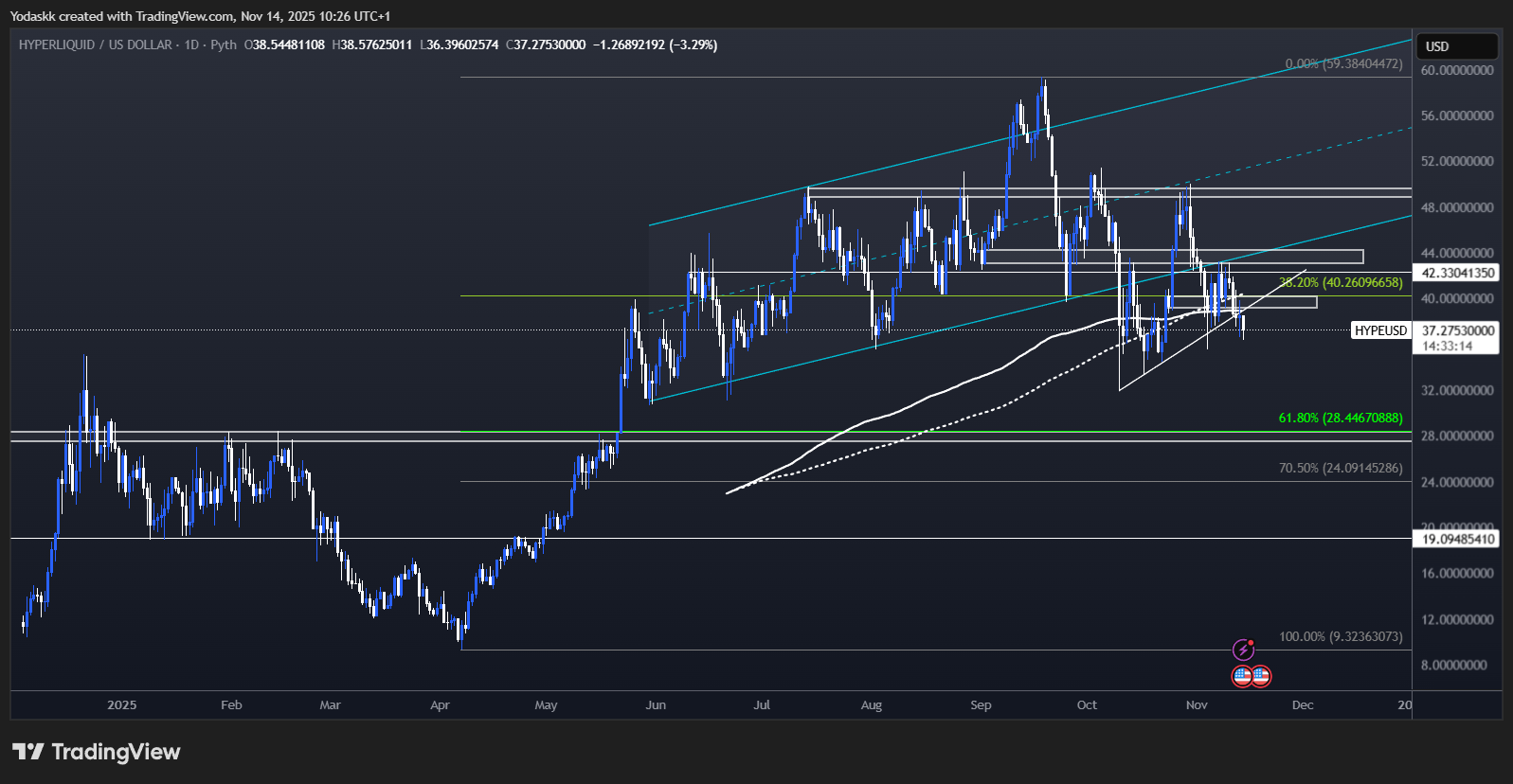This screenshot has width=1513, height=784.
Task: Click the HYPERLIQUID / US DOLLAR symbol title
Action: 95,45
